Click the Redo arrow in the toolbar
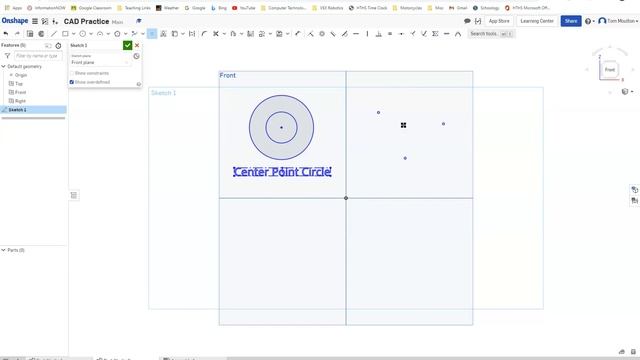The image size is (640, 360). 17,34
